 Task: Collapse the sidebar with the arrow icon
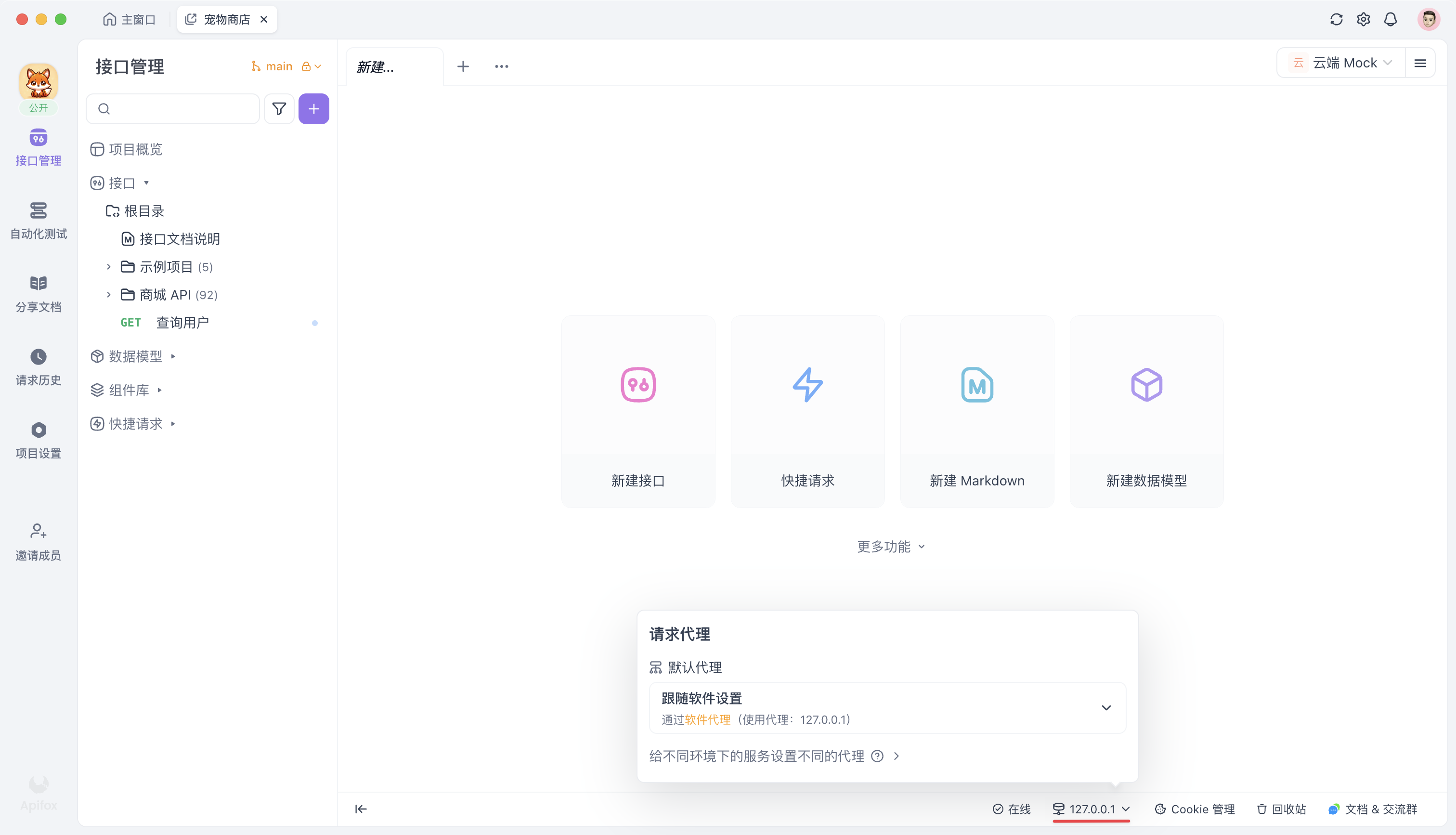coord(361,809)
